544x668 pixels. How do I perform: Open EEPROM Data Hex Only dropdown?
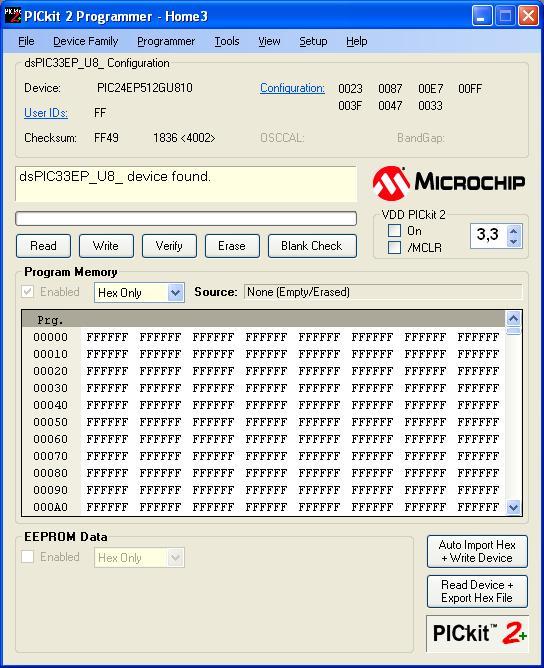[139, 558]
